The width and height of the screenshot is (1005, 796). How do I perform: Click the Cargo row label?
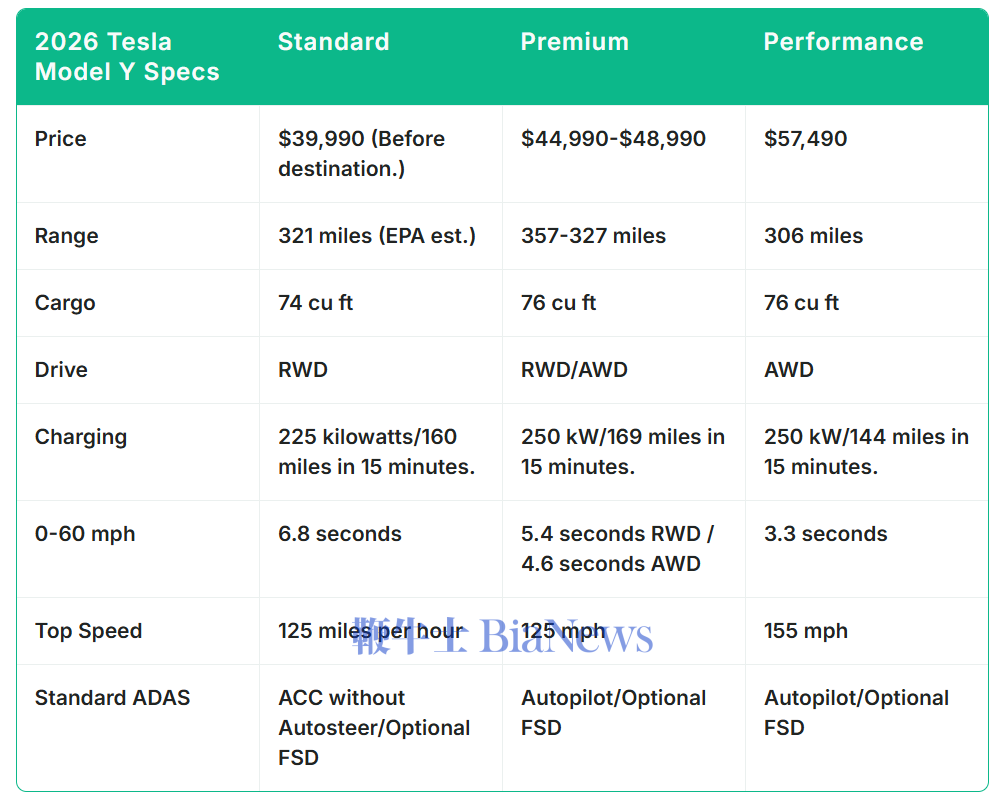(x=65, y=303)
